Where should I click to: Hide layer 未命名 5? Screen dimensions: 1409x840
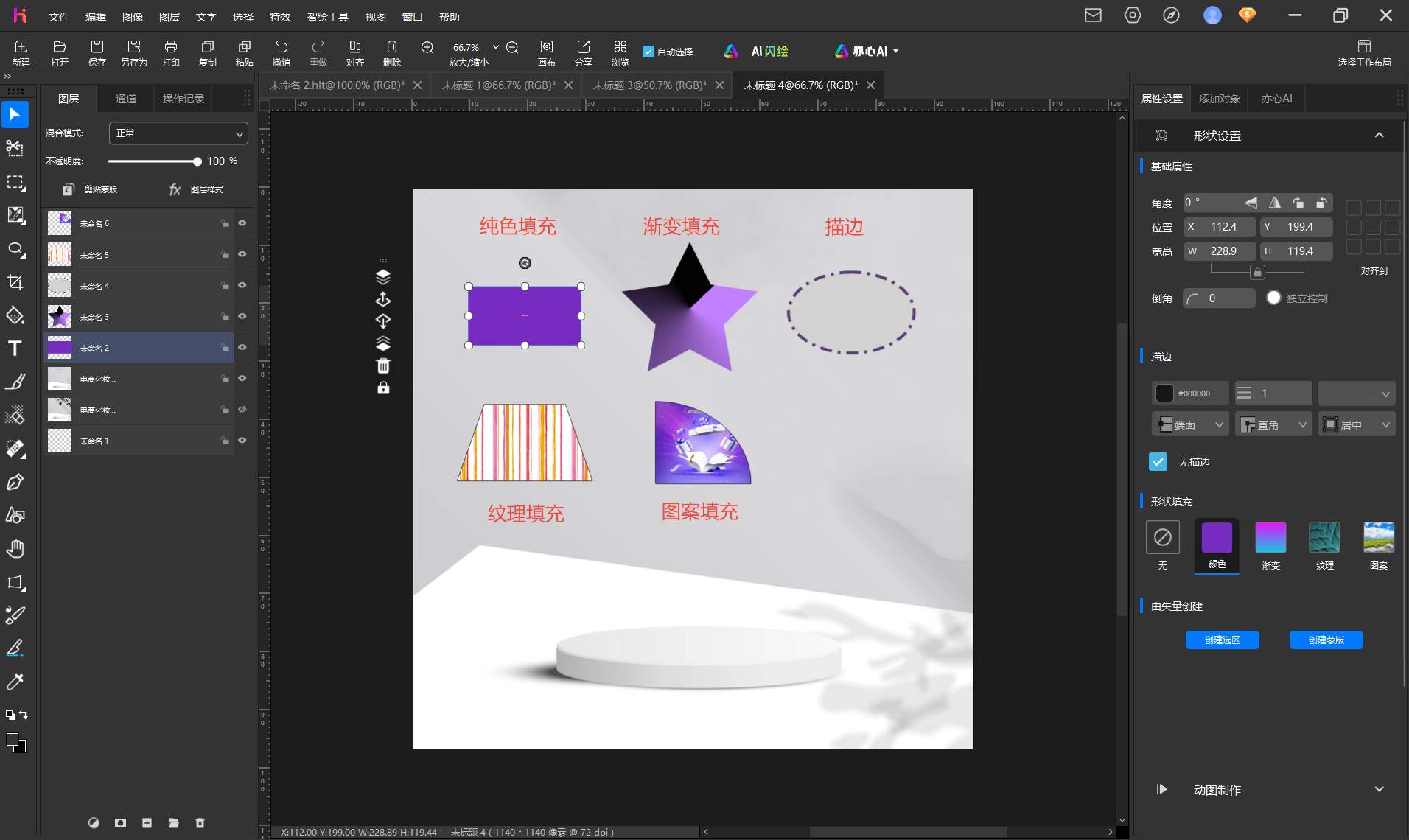(x=242, y=254)
